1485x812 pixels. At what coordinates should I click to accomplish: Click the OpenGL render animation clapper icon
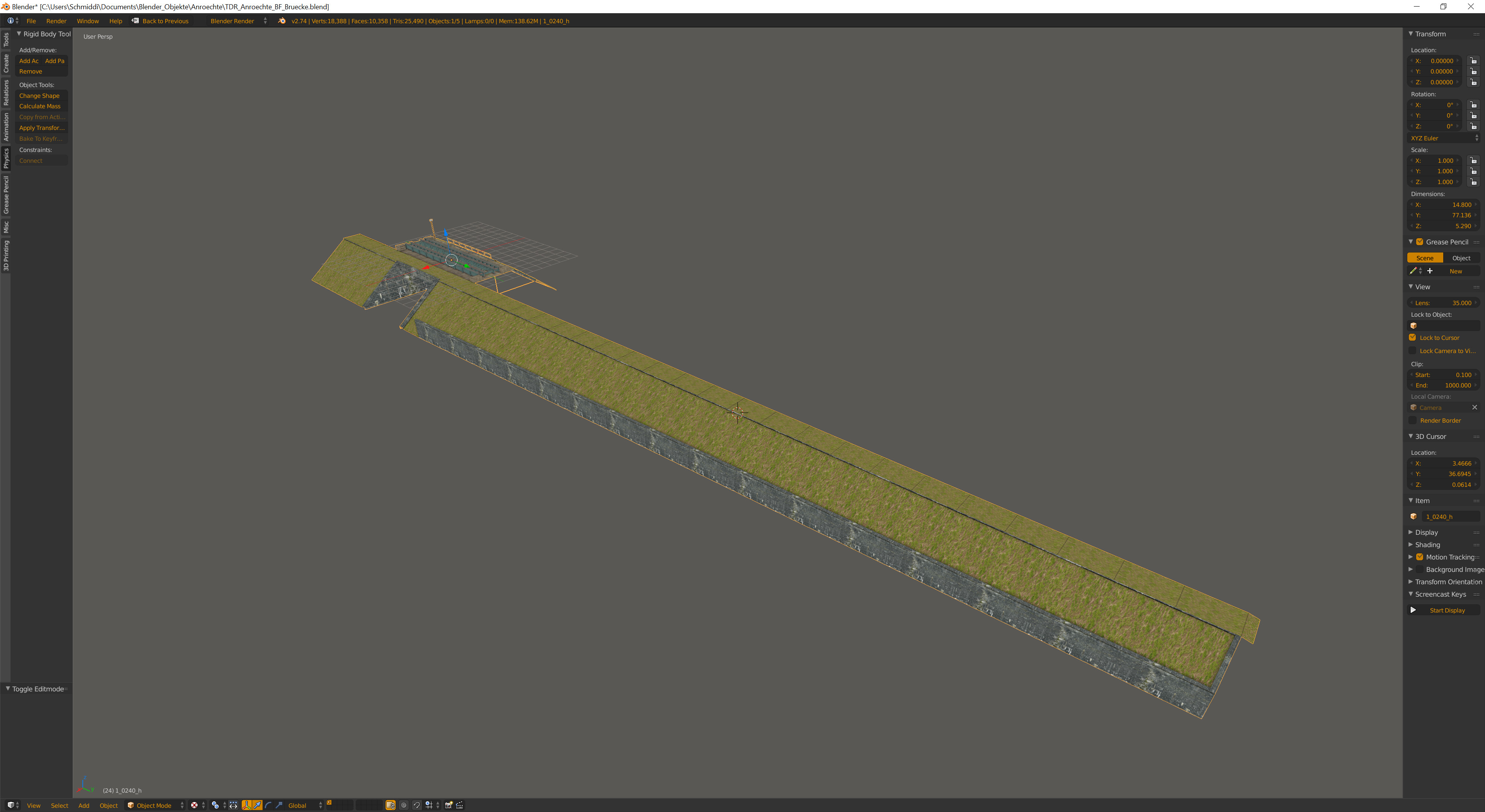[459, 805]
